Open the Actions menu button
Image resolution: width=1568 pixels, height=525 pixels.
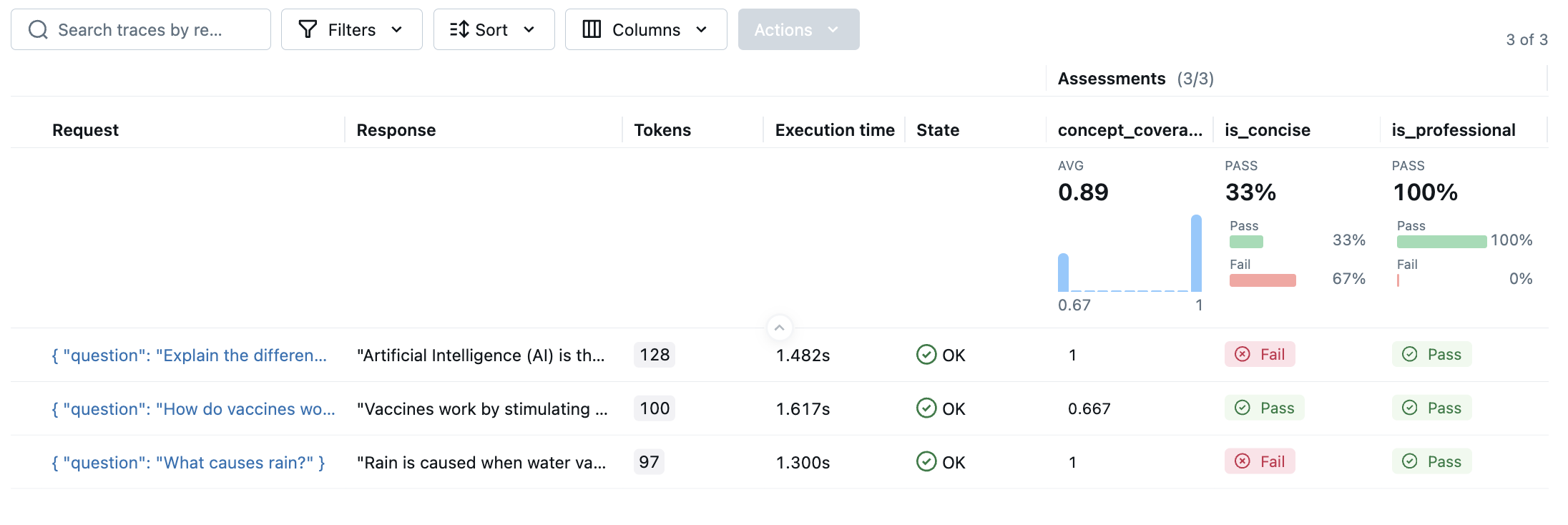[x=798, y=29]
